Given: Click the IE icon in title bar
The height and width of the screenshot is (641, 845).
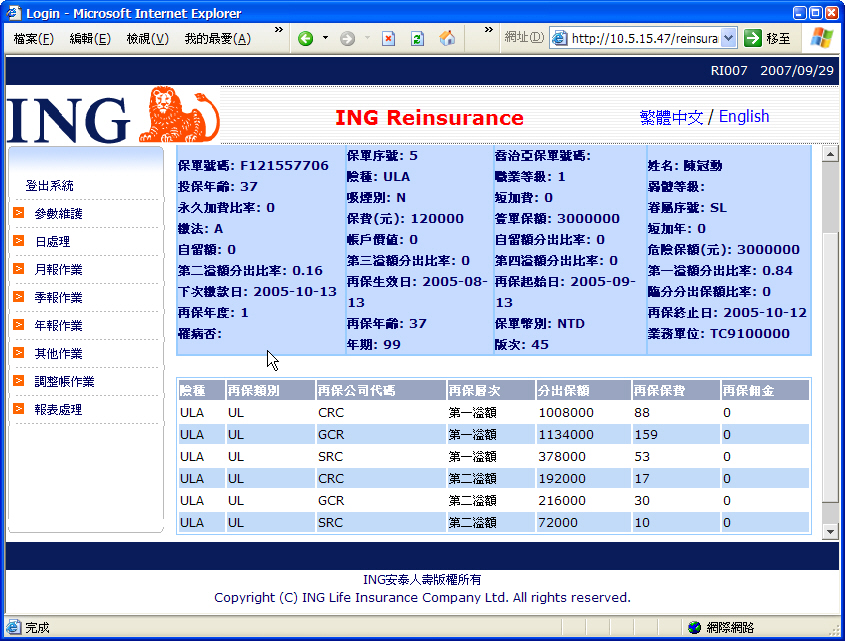Looking at the screenshot, I should coord(14,12).
